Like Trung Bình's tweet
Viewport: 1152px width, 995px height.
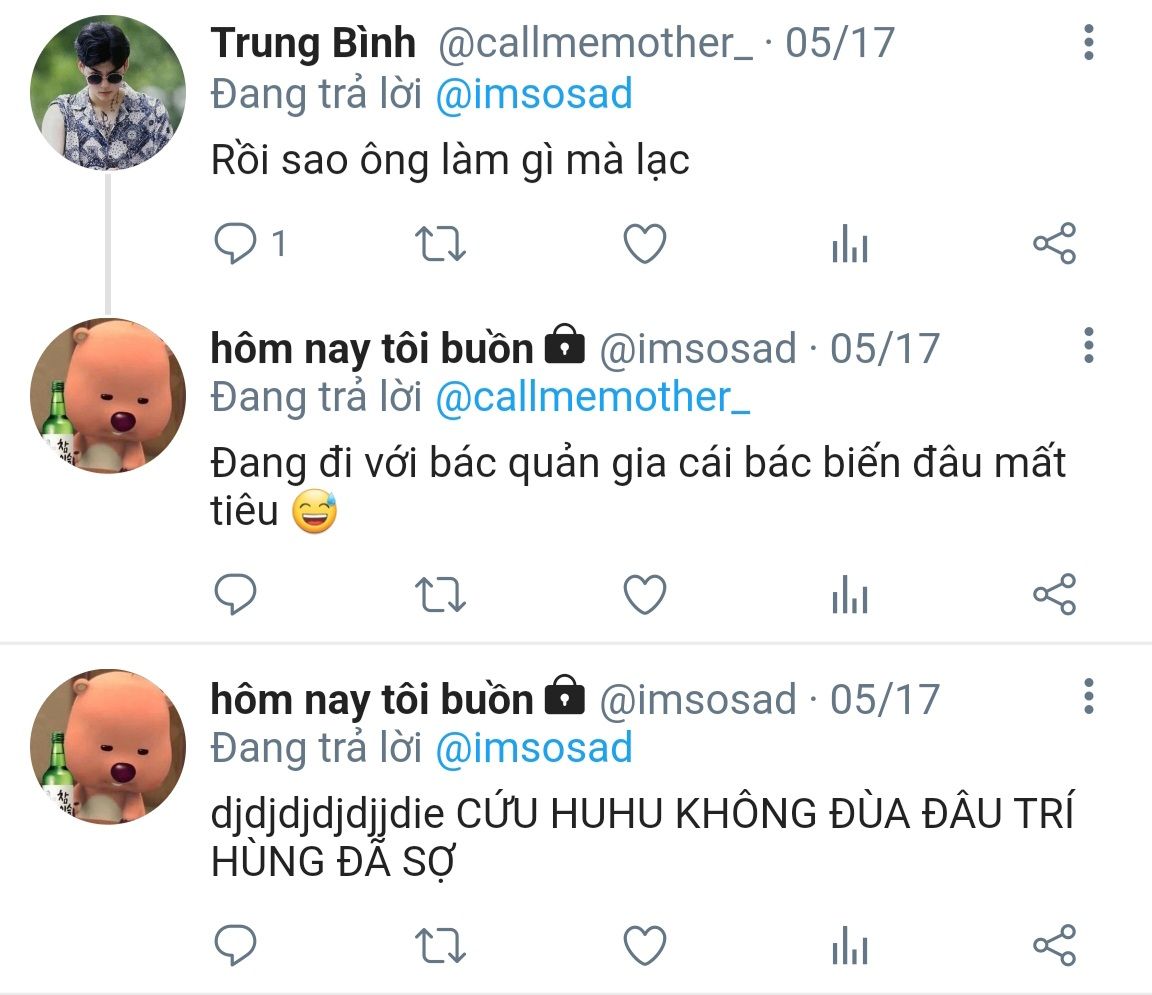click(x=644, y=243)
